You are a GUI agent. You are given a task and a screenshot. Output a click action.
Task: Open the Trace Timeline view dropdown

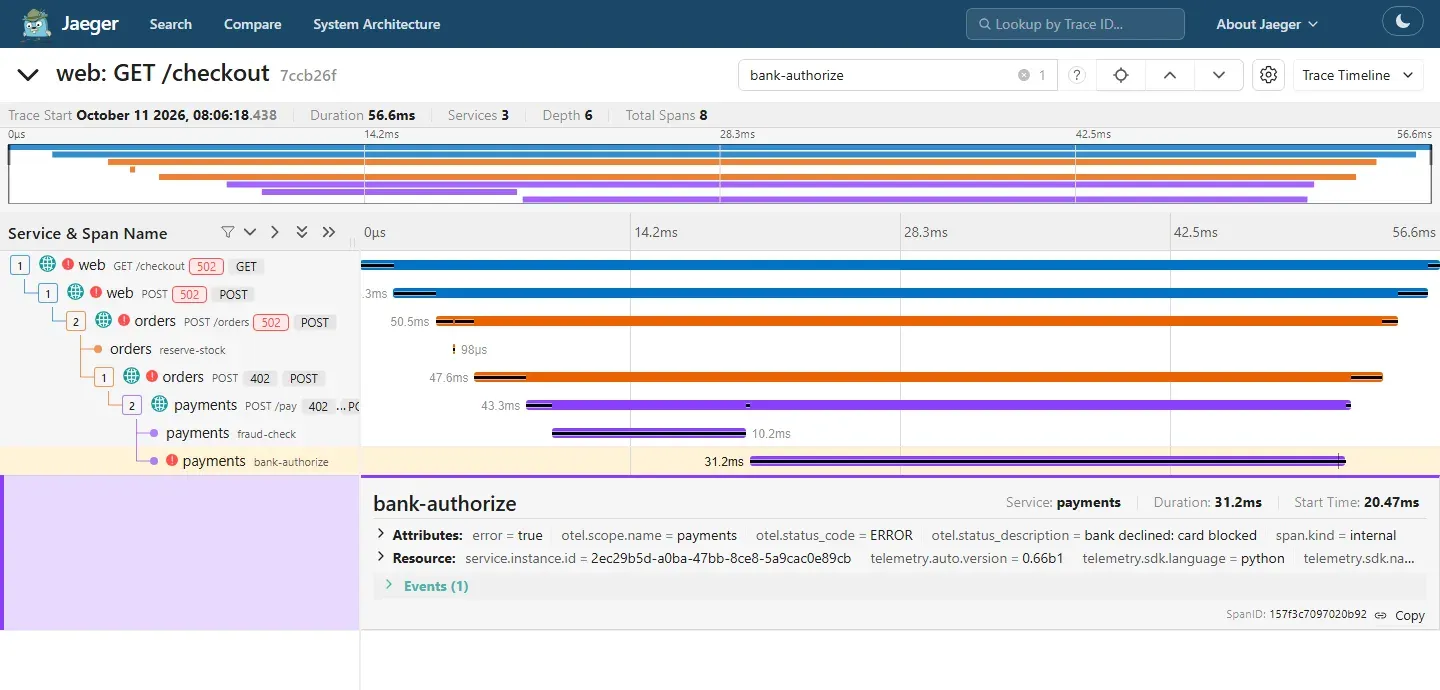(x=1358, y=75)
